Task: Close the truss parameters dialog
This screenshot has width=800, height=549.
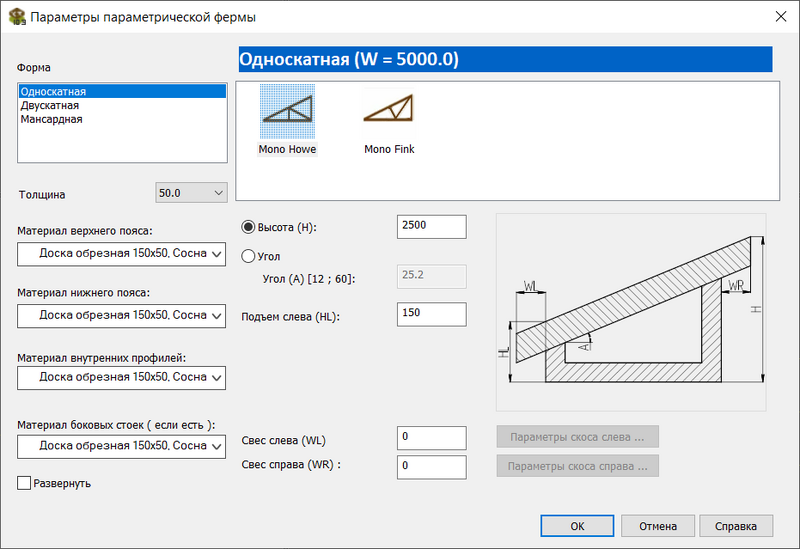Action: (x=781, y=16)
